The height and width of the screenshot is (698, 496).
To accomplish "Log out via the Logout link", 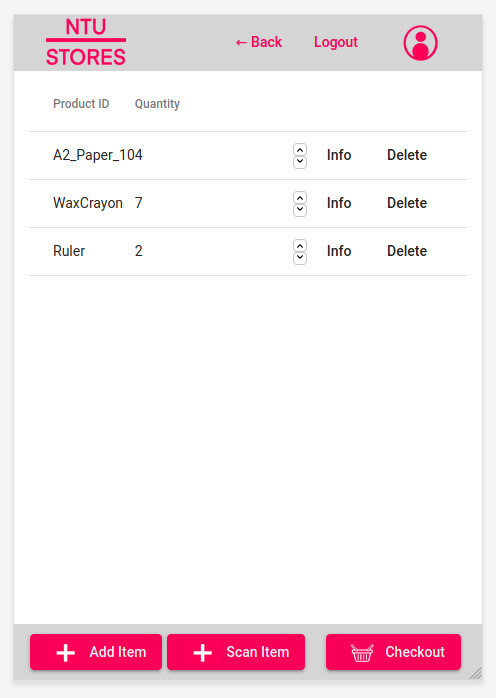I will point(336,42).
